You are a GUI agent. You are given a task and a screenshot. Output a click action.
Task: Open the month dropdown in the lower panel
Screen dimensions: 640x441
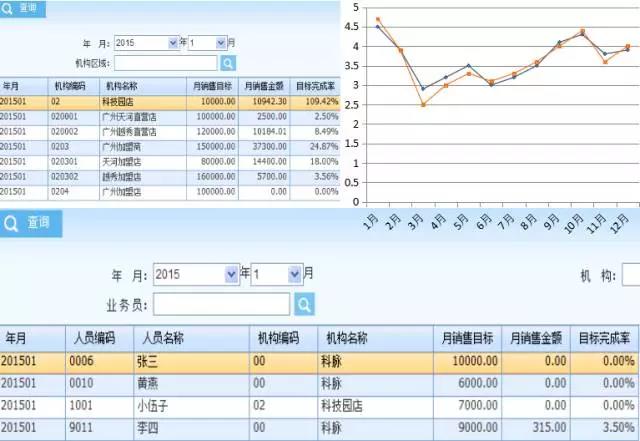click(294, 274)
